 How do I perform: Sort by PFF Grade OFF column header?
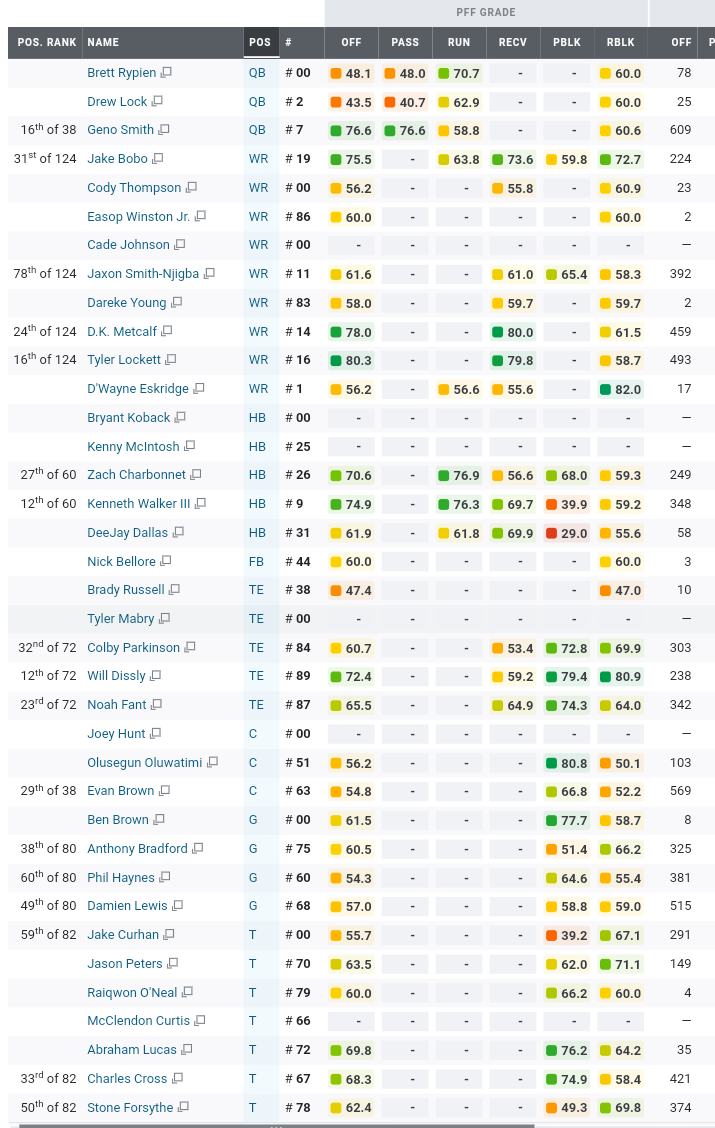(352, 42)
